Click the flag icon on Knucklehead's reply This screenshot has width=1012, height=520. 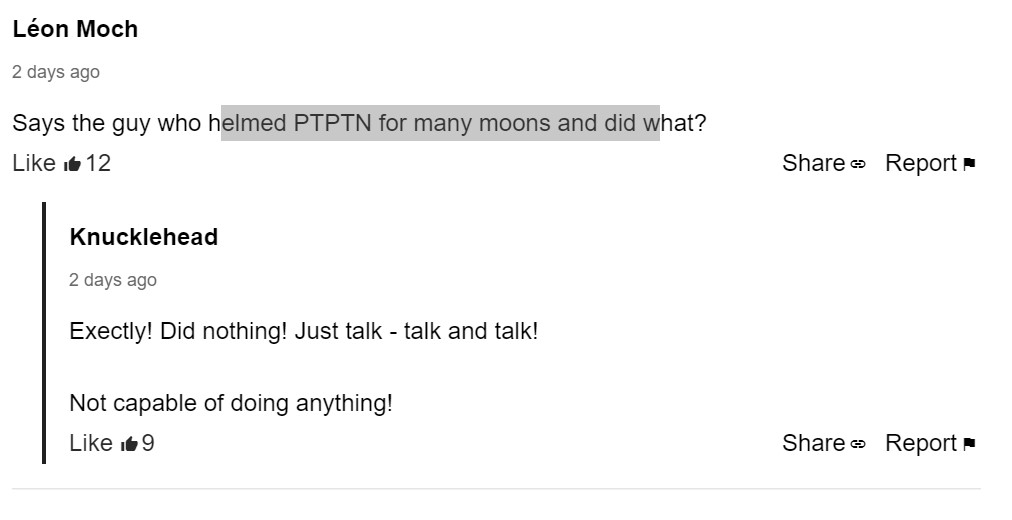pyautogui.click(x=969, y=444)
